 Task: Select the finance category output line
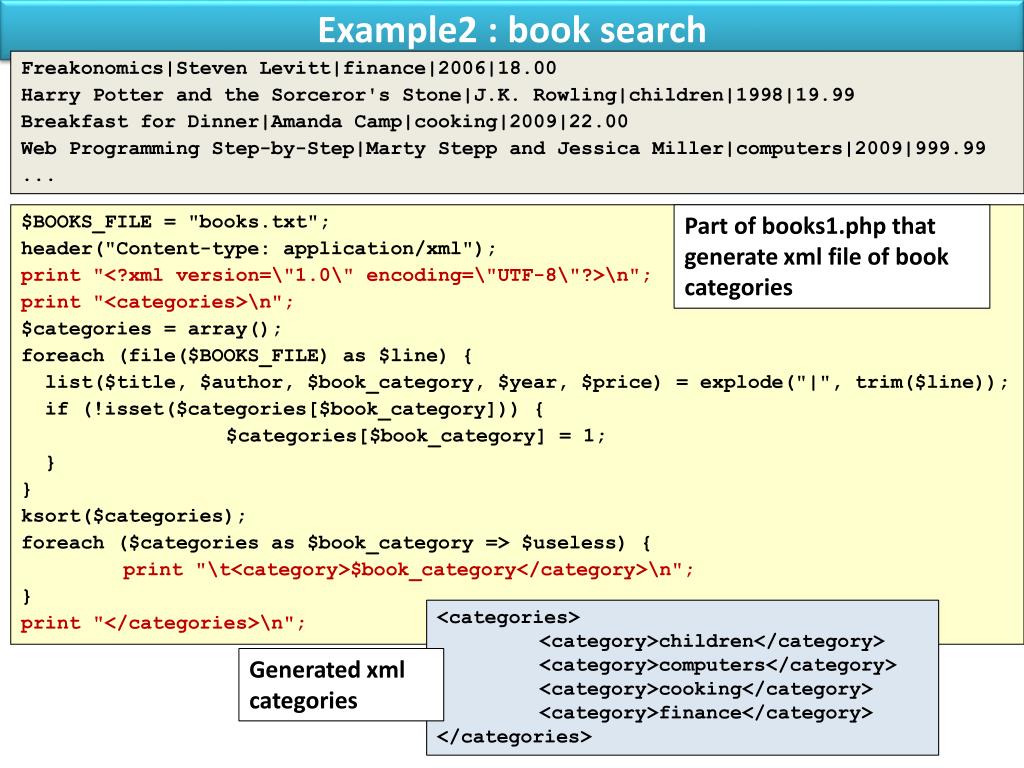click(706, 713)
